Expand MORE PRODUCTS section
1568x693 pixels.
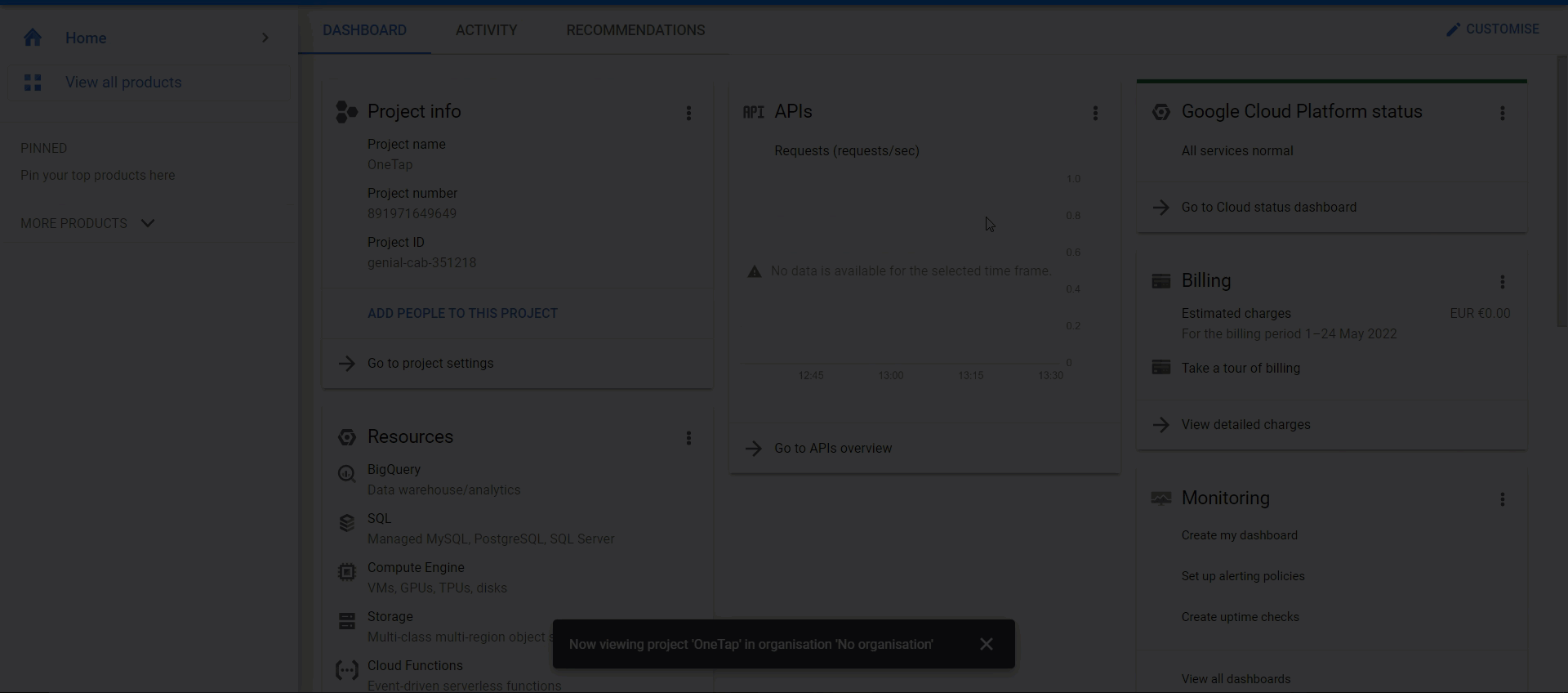click(x=87, y=223)
